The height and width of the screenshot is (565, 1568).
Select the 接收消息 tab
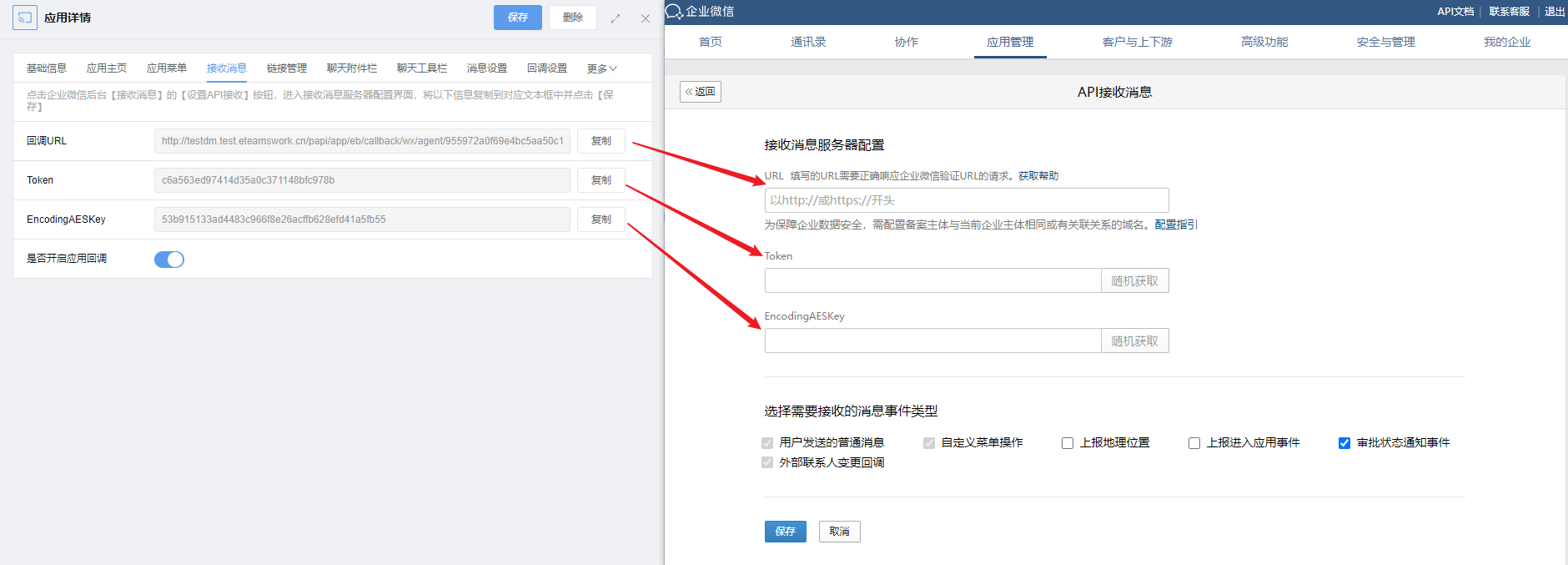click(227, 68)
